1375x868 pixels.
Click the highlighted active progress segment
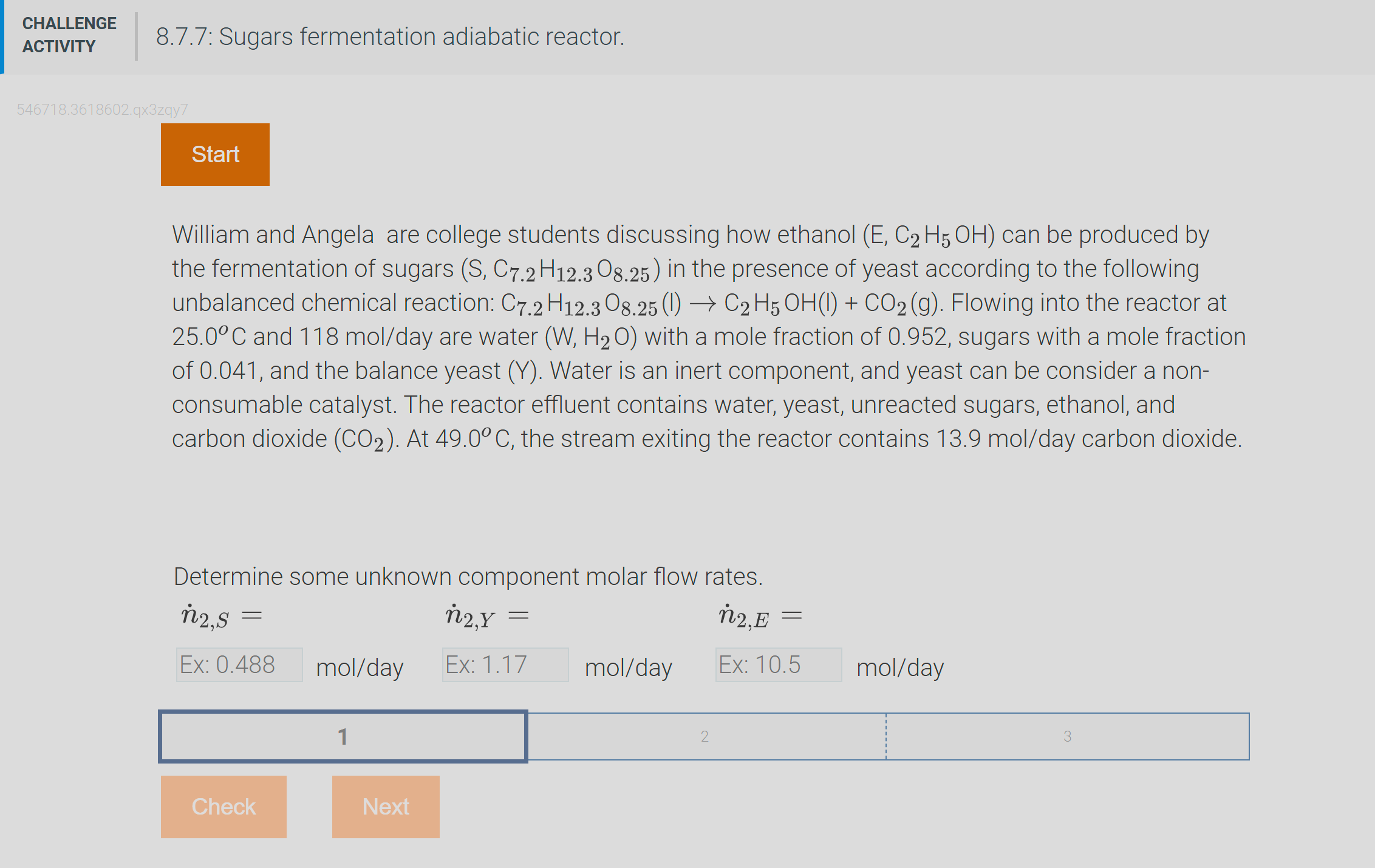[343, 736]
